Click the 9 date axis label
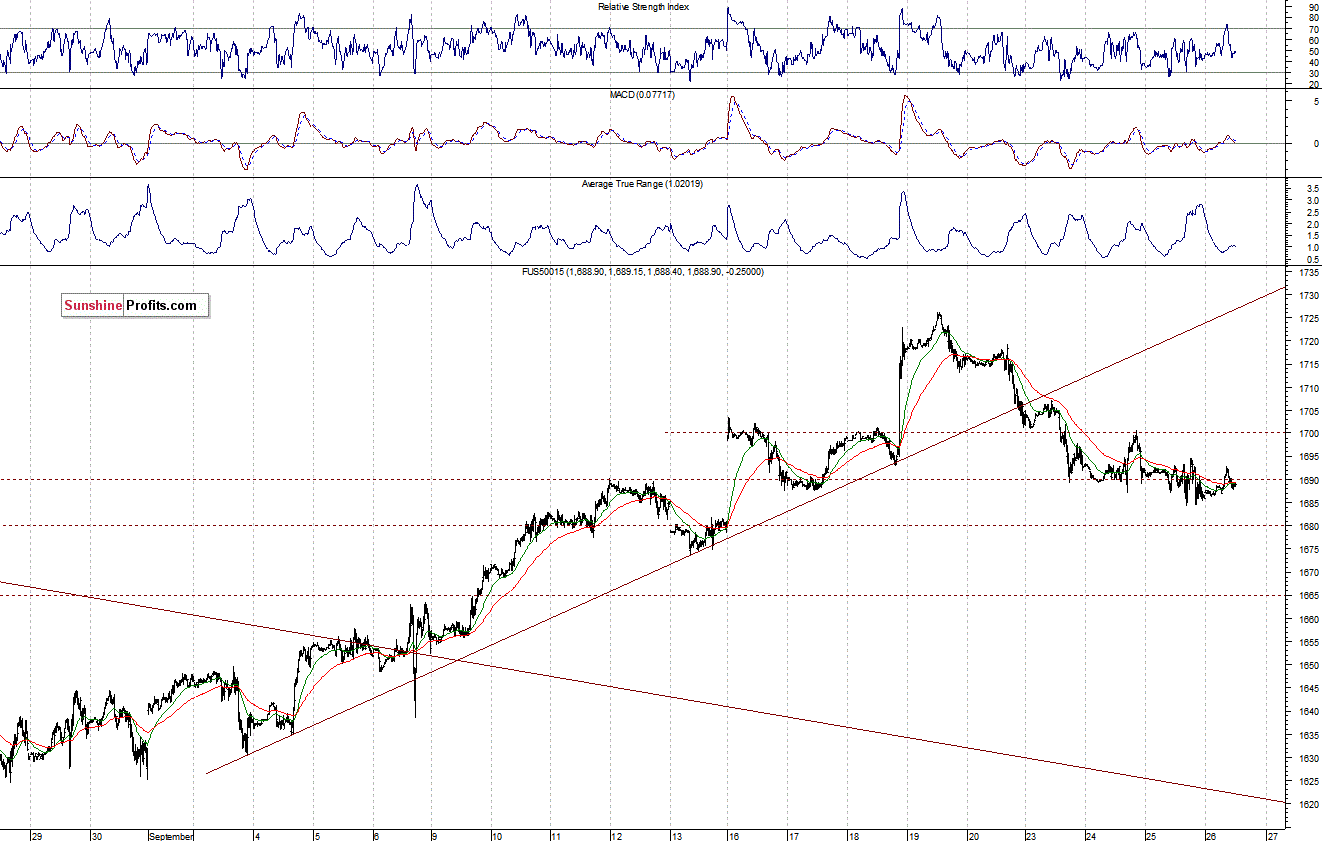This screenshot has height=841, width=1322. (435, 836)
